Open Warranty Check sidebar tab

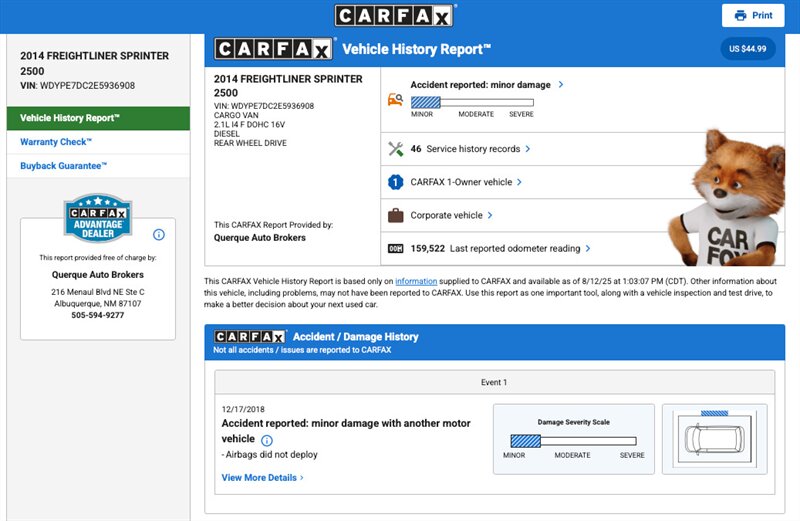(98, 142)
